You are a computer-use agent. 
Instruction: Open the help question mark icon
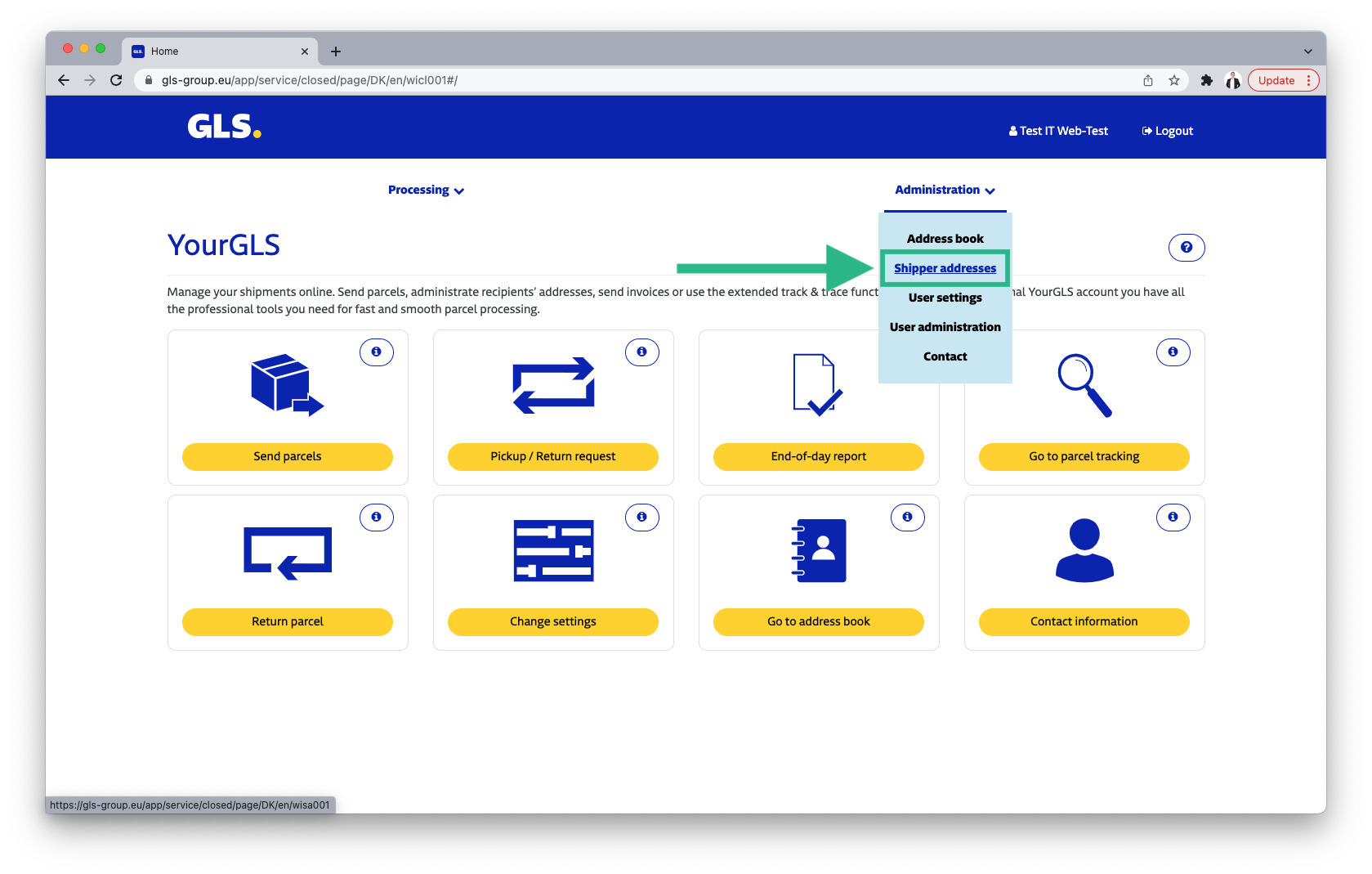tap(1187, 247)
